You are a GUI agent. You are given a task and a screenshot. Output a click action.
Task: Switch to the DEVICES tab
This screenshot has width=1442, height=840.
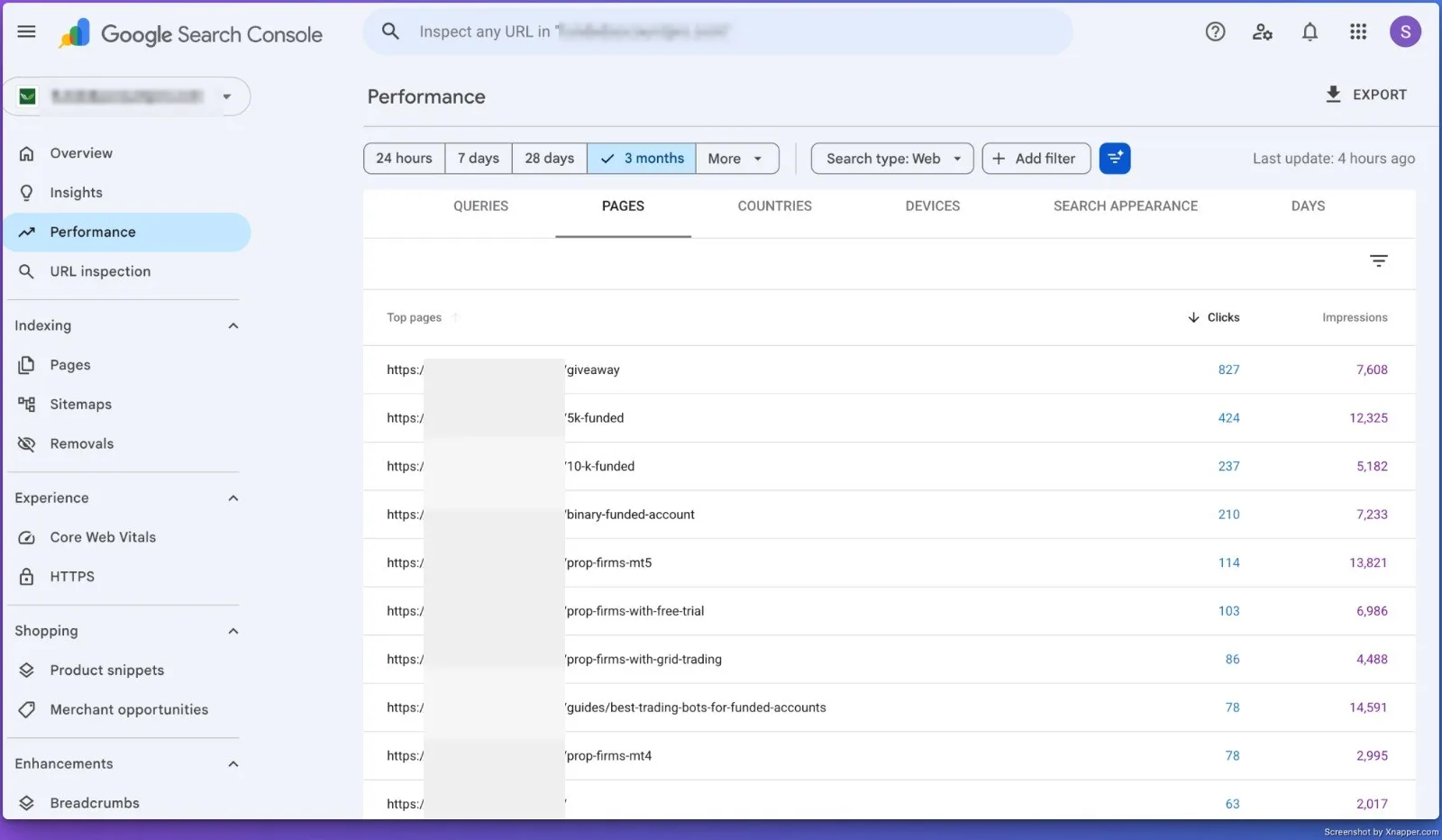click(x=933, y=206)
